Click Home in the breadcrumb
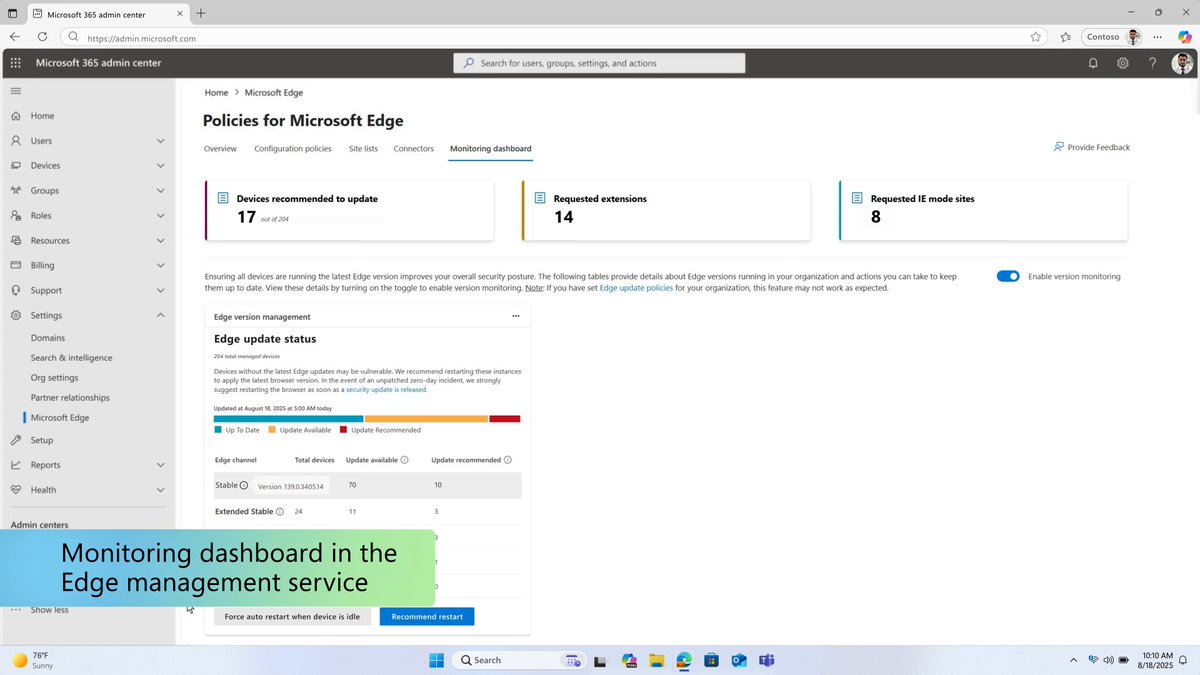Image resolution: width=1200 pixels, height=675 pixels. coord(216,92)
